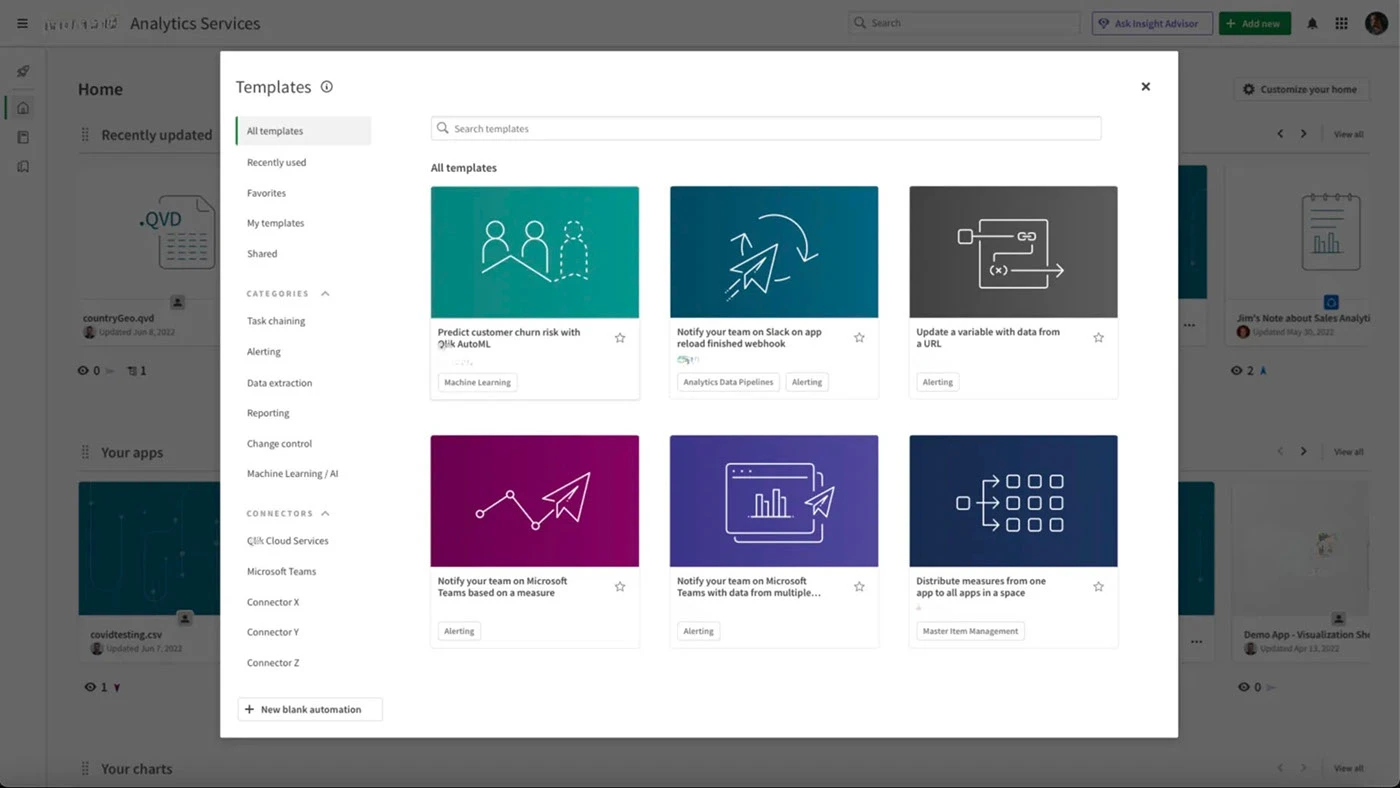This screenshot has height=788, width=1400.
Task: Click the Machine Learning tag on churn template
Action: [x=478, y=382]
